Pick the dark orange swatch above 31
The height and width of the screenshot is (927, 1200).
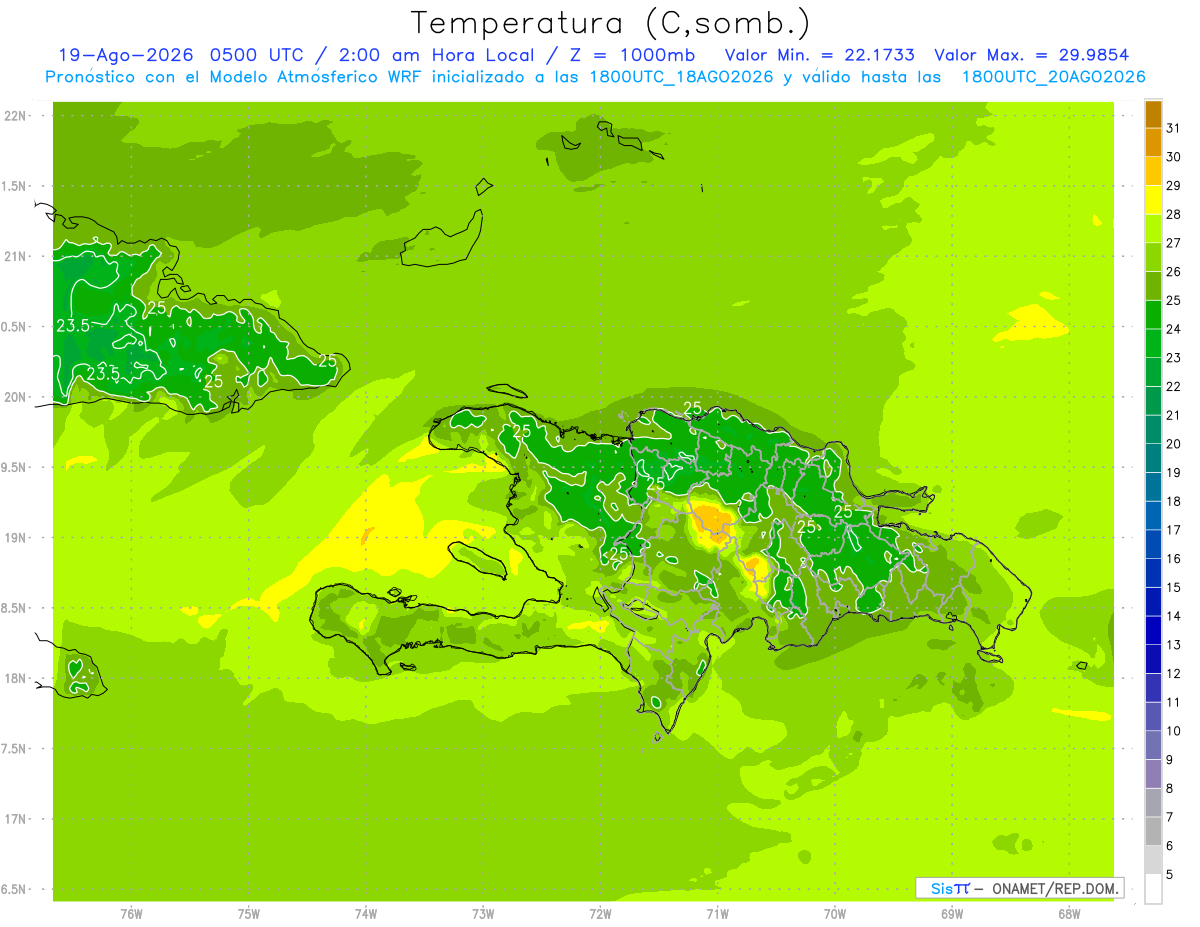pos(1153,114)
